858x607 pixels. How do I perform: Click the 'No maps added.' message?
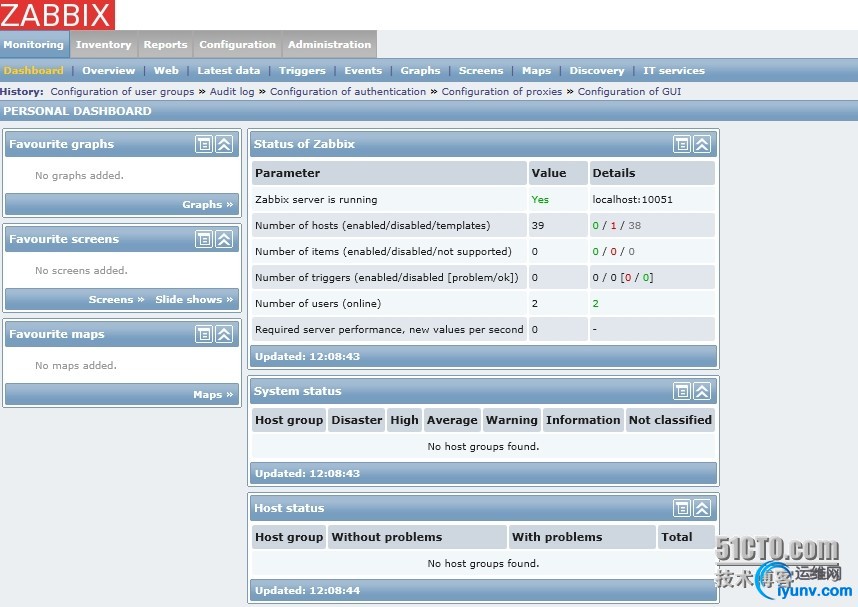tap(76, 366)
